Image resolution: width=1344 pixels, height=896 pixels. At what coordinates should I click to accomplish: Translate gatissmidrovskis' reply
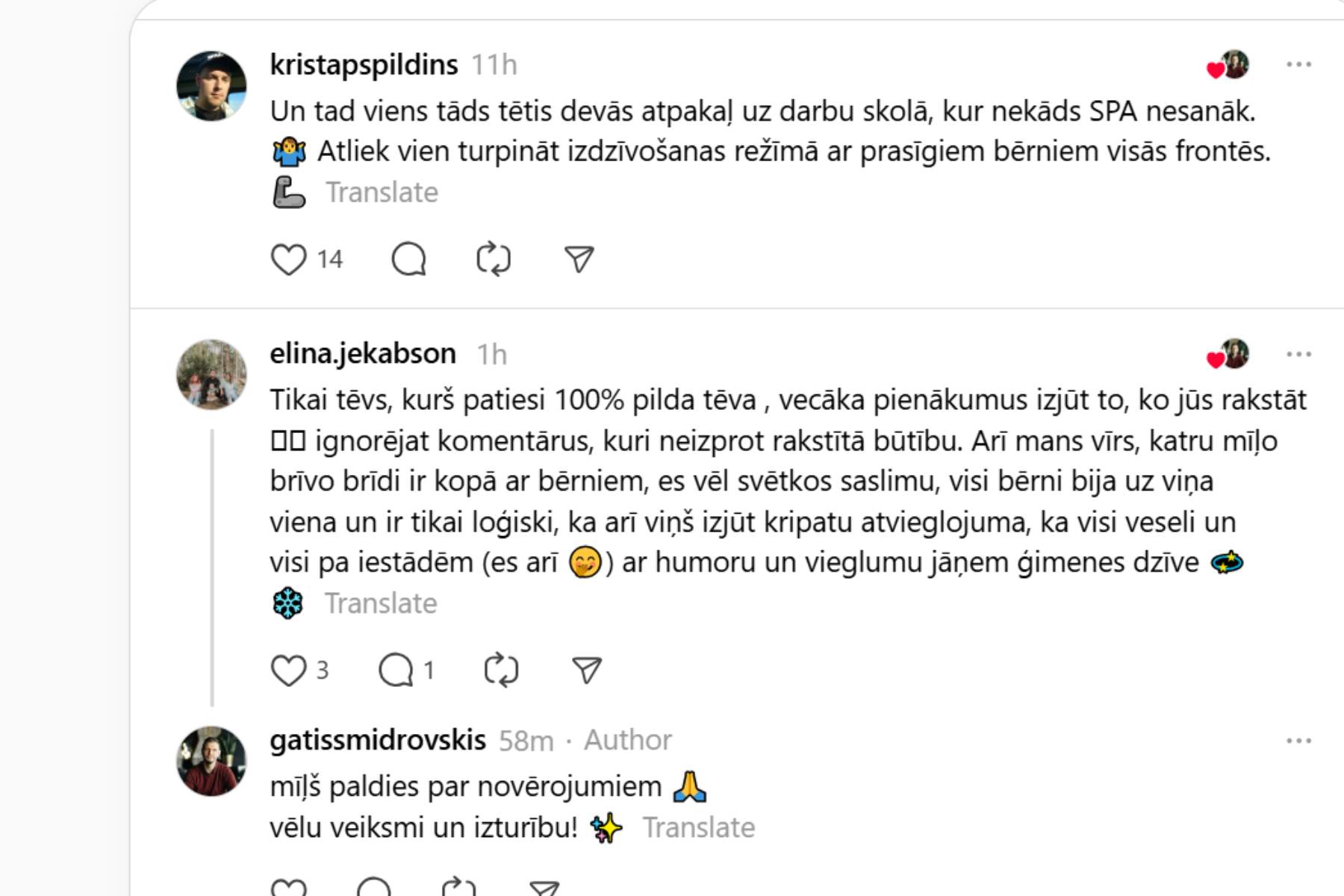699,828
